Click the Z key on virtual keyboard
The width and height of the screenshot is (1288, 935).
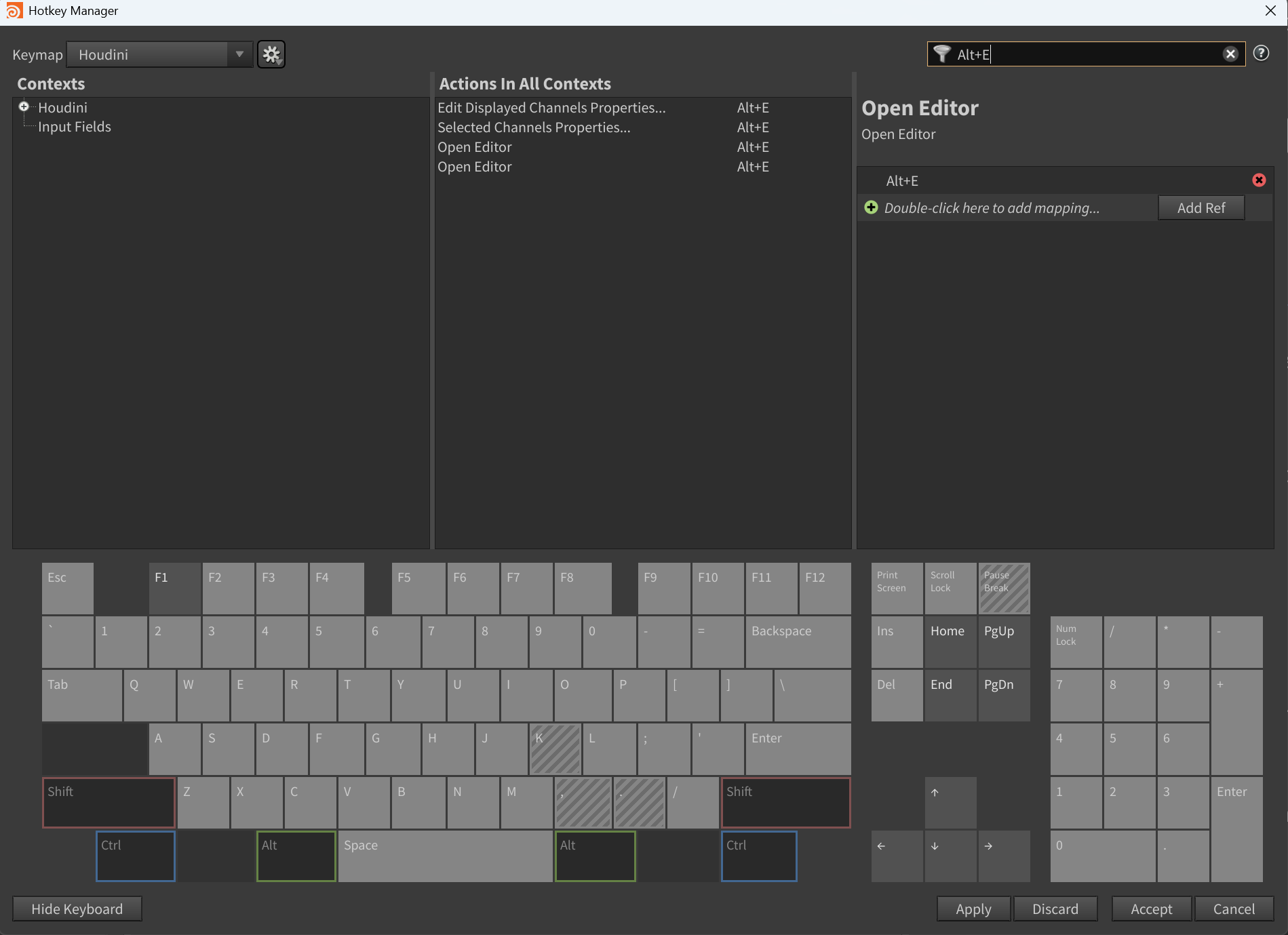[x=203, y=803]
